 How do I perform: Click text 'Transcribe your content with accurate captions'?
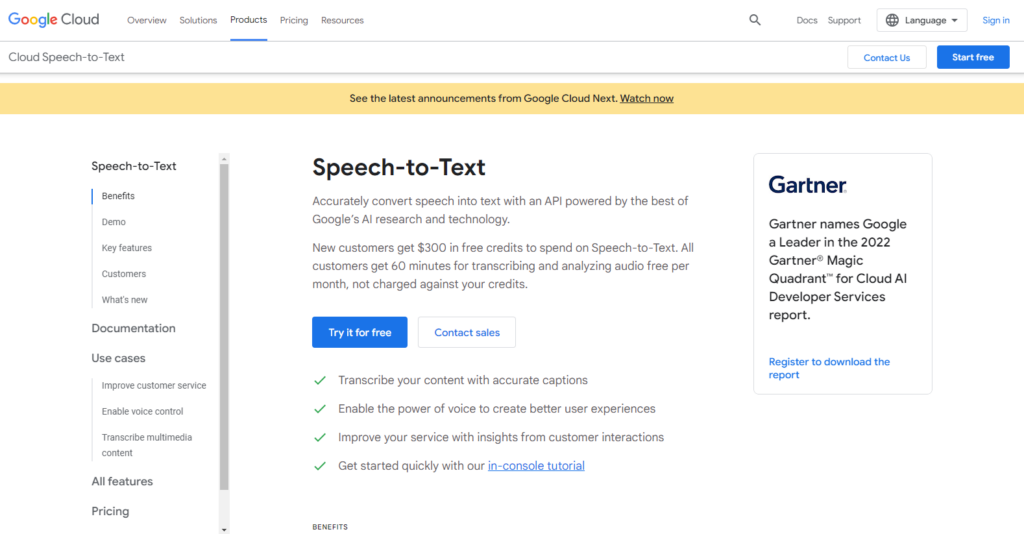click(463, 380)
